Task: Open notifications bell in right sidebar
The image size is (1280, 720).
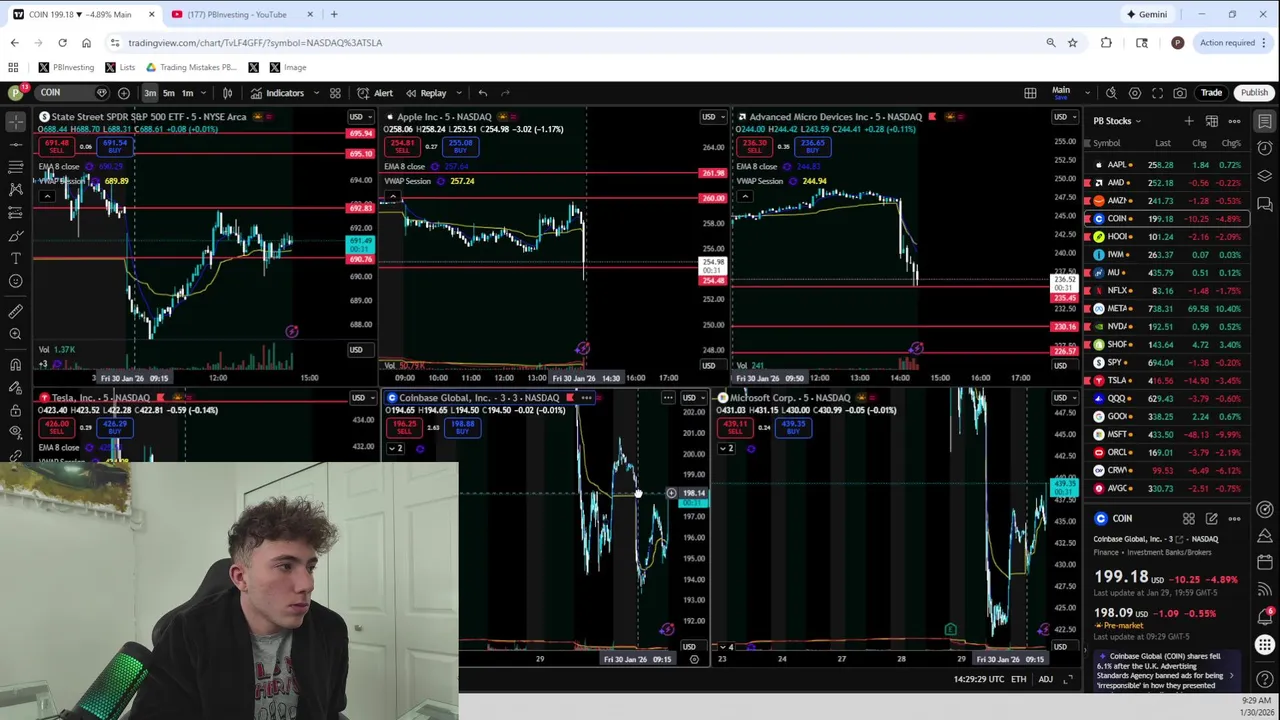Action: click(1265, 618)
